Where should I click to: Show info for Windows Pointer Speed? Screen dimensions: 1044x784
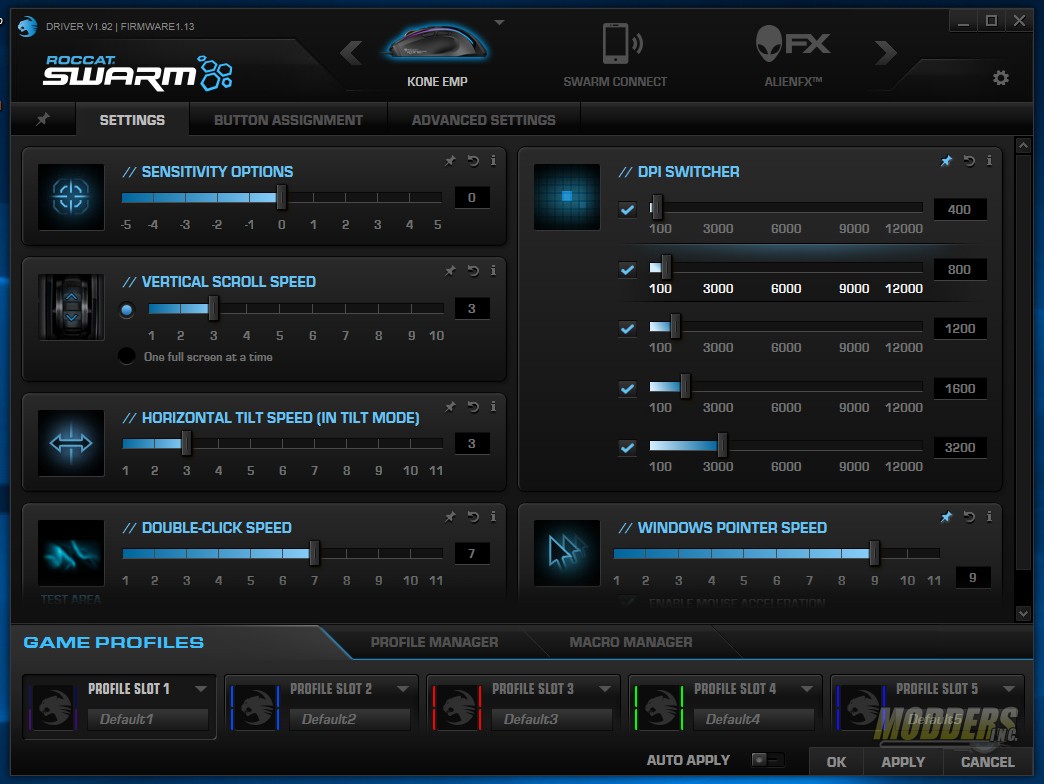coord(989,516)
